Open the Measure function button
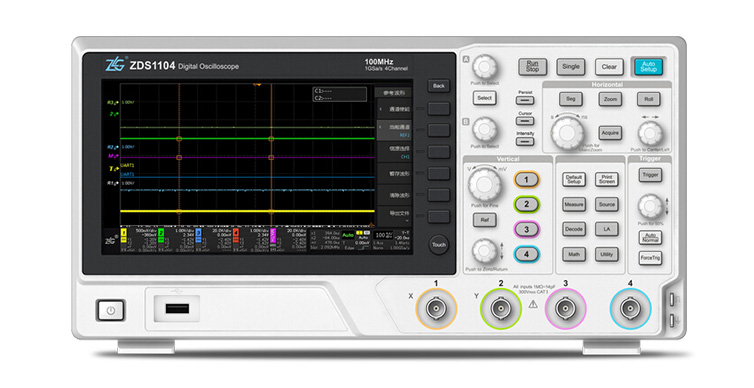Screen dimensions: 754x388 tap(574, 204)
